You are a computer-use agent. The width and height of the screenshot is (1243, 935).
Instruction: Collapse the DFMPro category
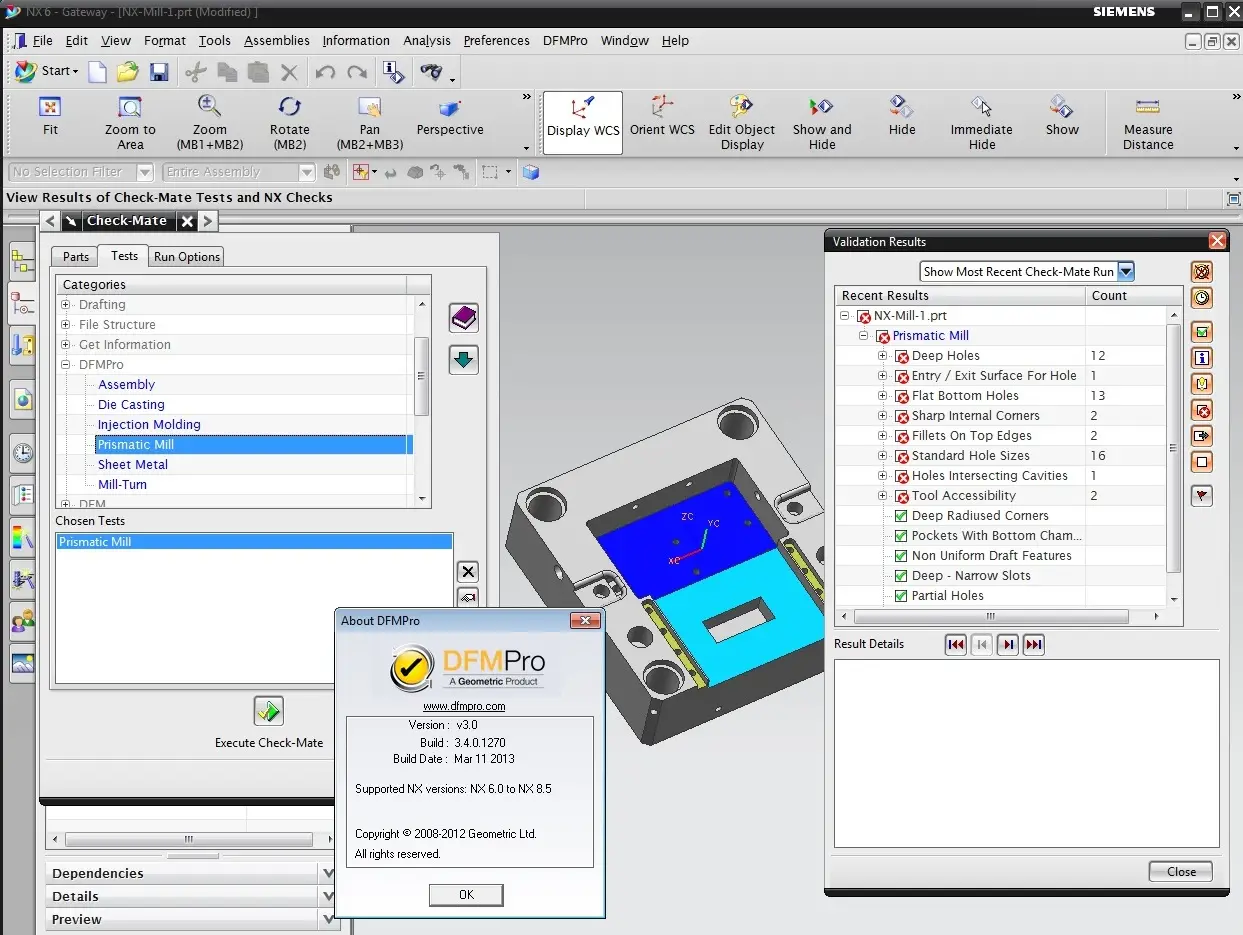(x=66, y=365)
